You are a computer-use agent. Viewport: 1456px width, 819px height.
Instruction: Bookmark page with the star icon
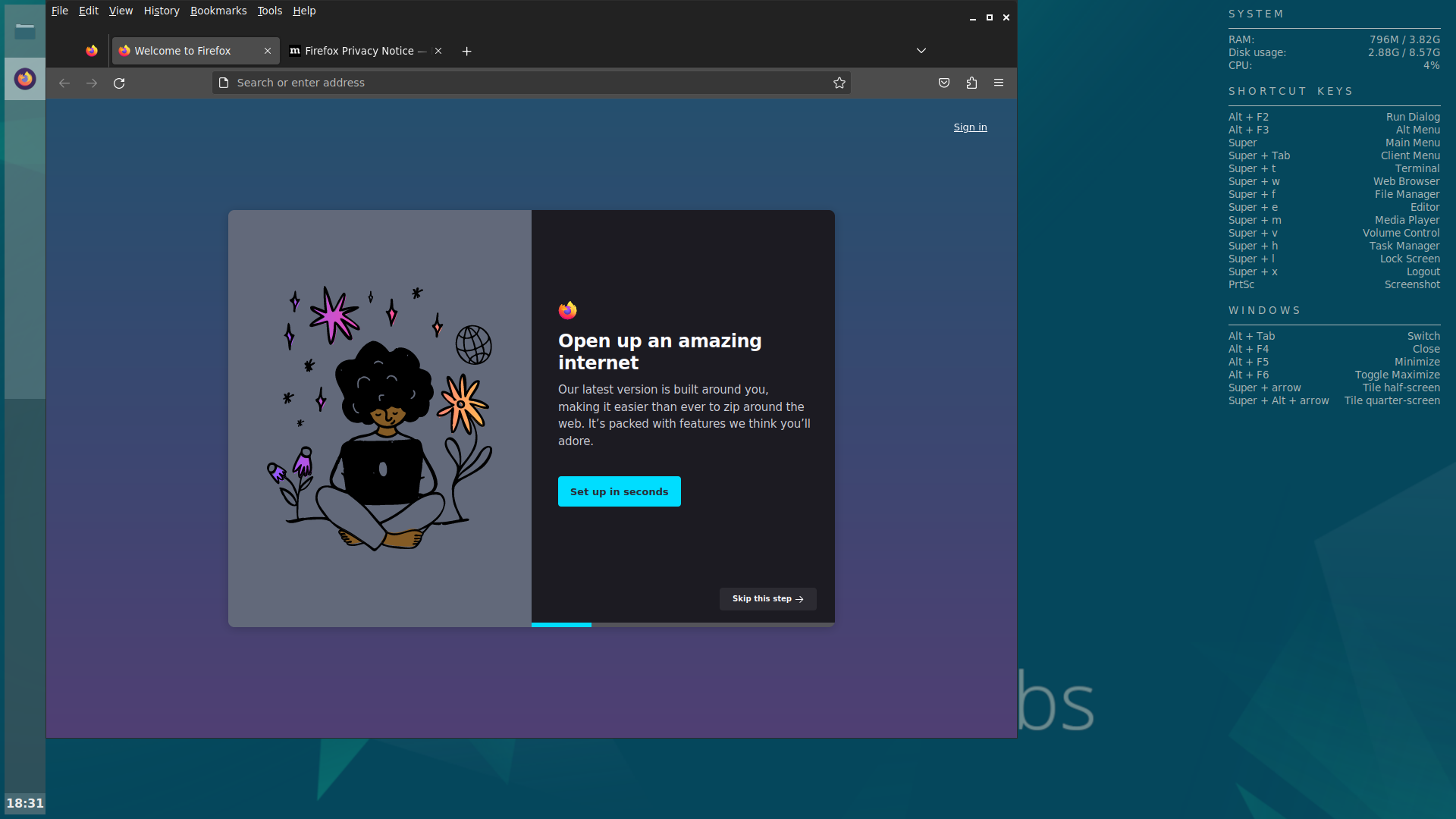pyautogui.click(x=839, y=83)
